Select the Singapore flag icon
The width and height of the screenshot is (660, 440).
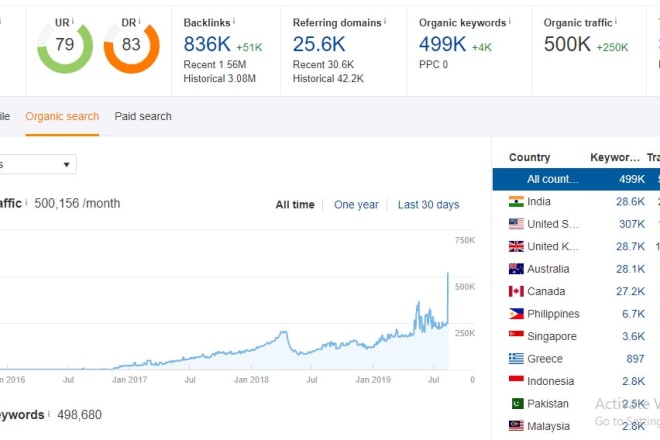pos(516,334)
